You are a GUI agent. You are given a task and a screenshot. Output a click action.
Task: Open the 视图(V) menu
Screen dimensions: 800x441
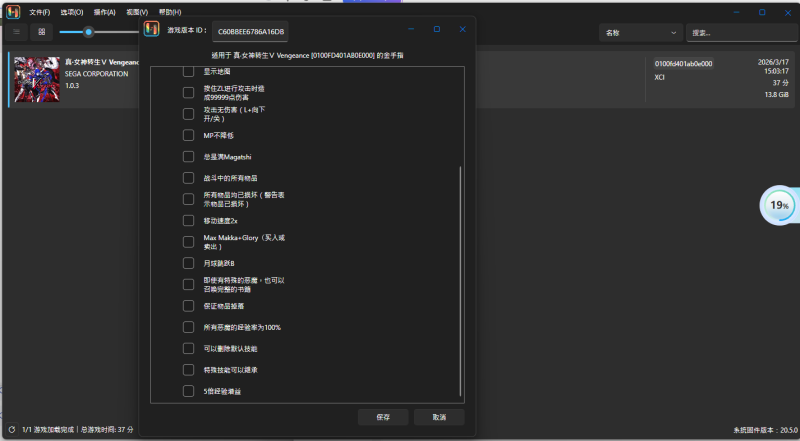pos(137,12)
